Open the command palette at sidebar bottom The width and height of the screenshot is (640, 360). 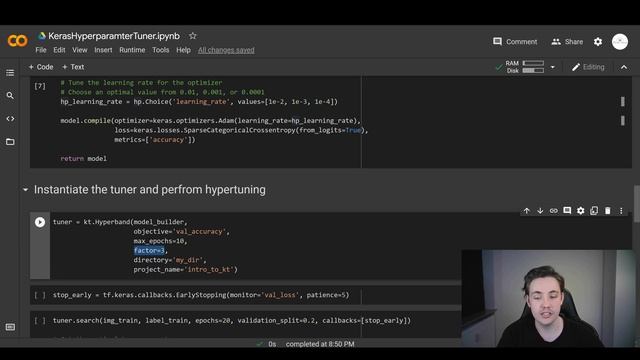pos(10,327)
